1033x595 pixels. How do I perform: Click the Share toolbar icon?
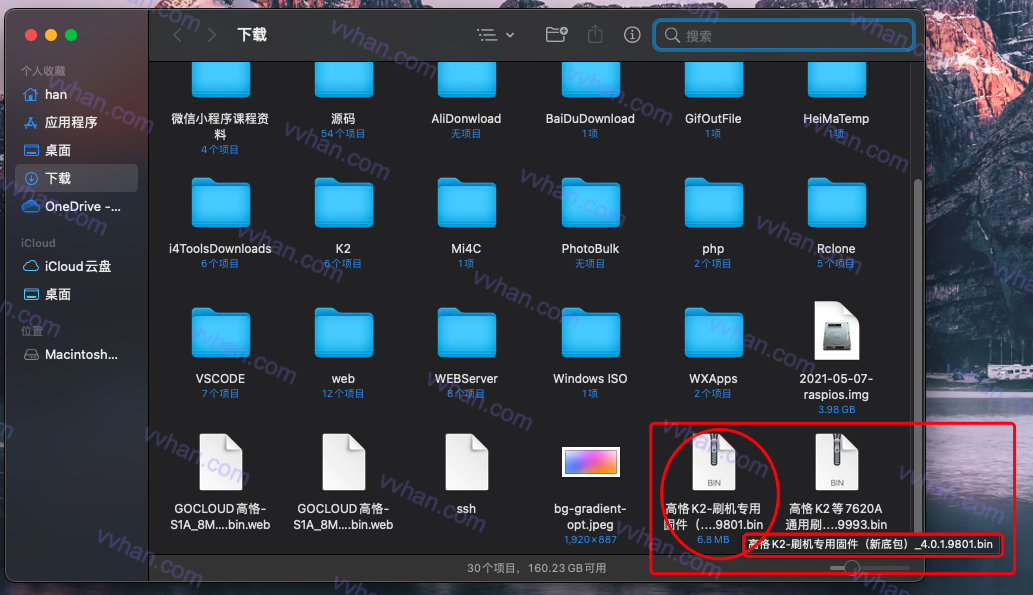click(595, 34)
